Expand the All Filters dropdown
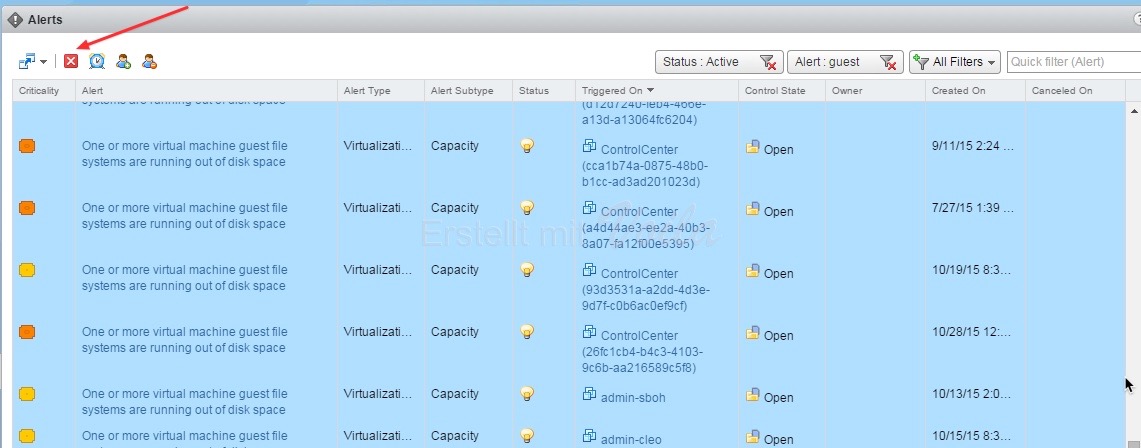Image resolution: width=1141 pixels, height=448 pixels. coord(955,62)
